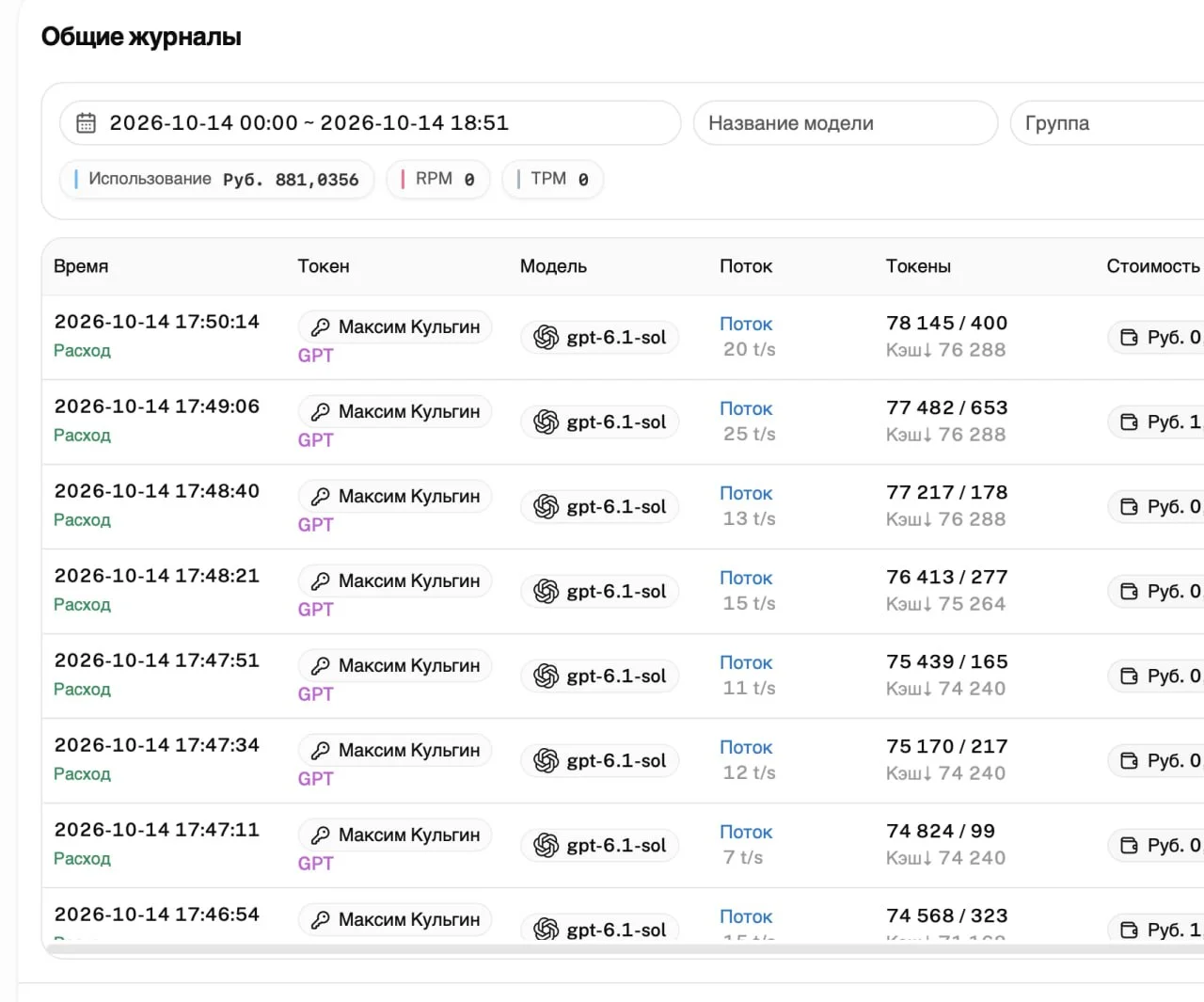The image size is (1204, 1002).
Task: Click key icon in the 17:47:51 row
Action: coord(321,666)
